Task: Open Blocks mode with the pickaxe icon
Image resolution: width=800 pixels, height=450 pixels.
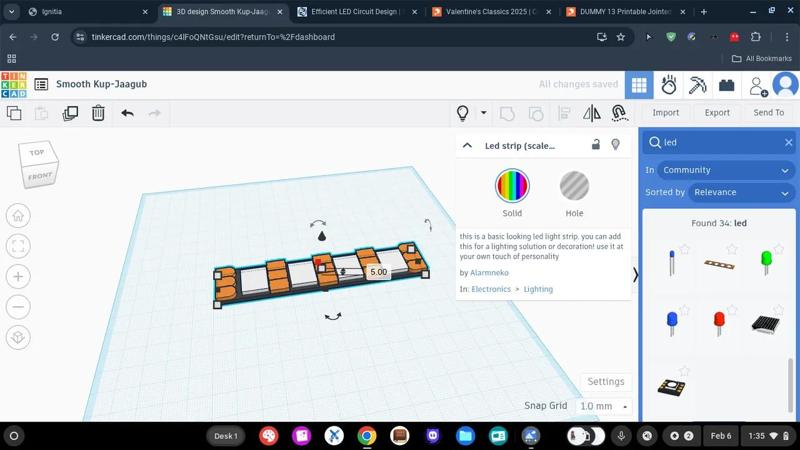Action: [x=697, y=85]
